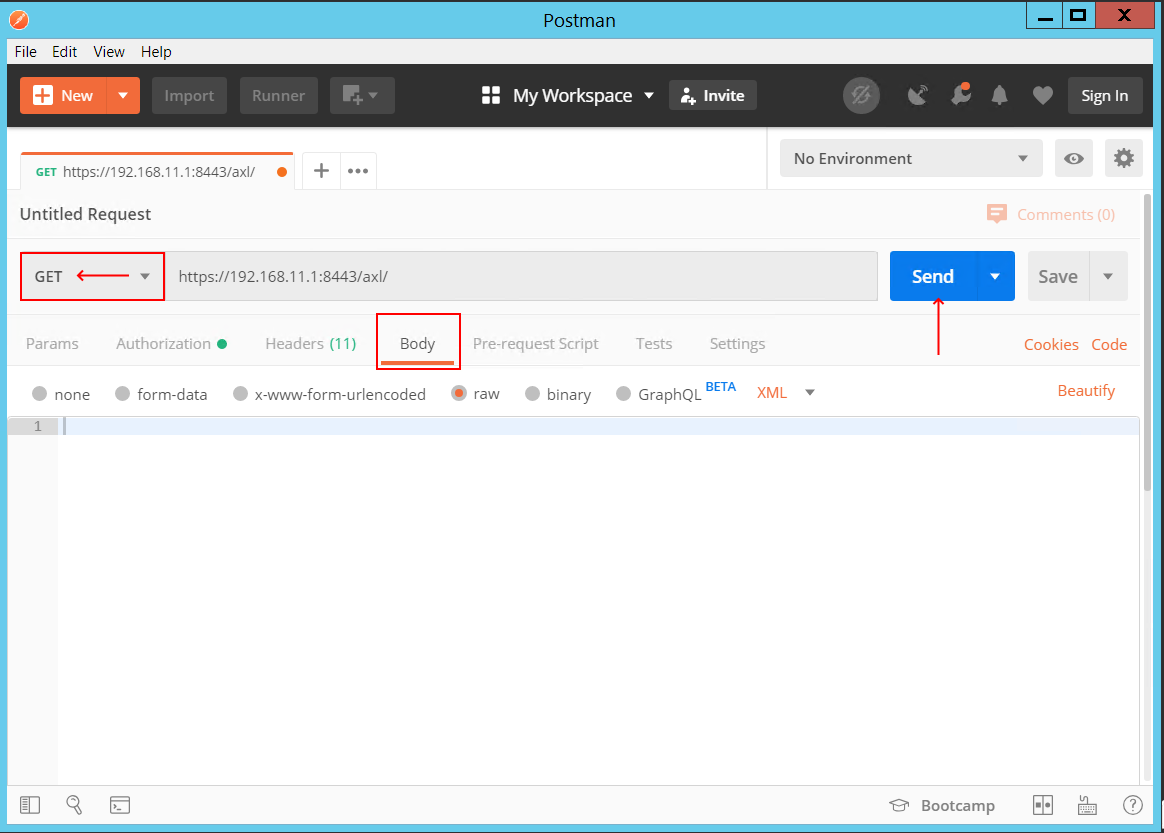Click the wrench settings icon in the header
The width and height of the screenshot is (1164, 833).
(1123, 158)
